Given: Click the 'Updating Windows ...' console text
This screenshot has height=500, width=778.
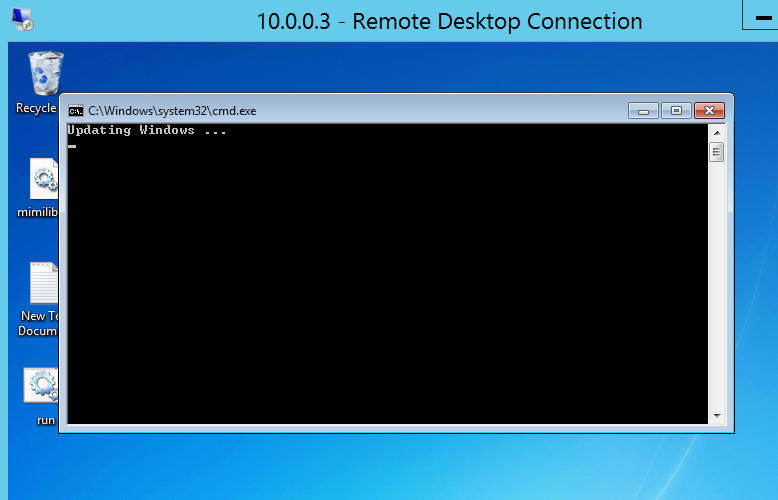Looking at the screenshot, I should point(146,131).
